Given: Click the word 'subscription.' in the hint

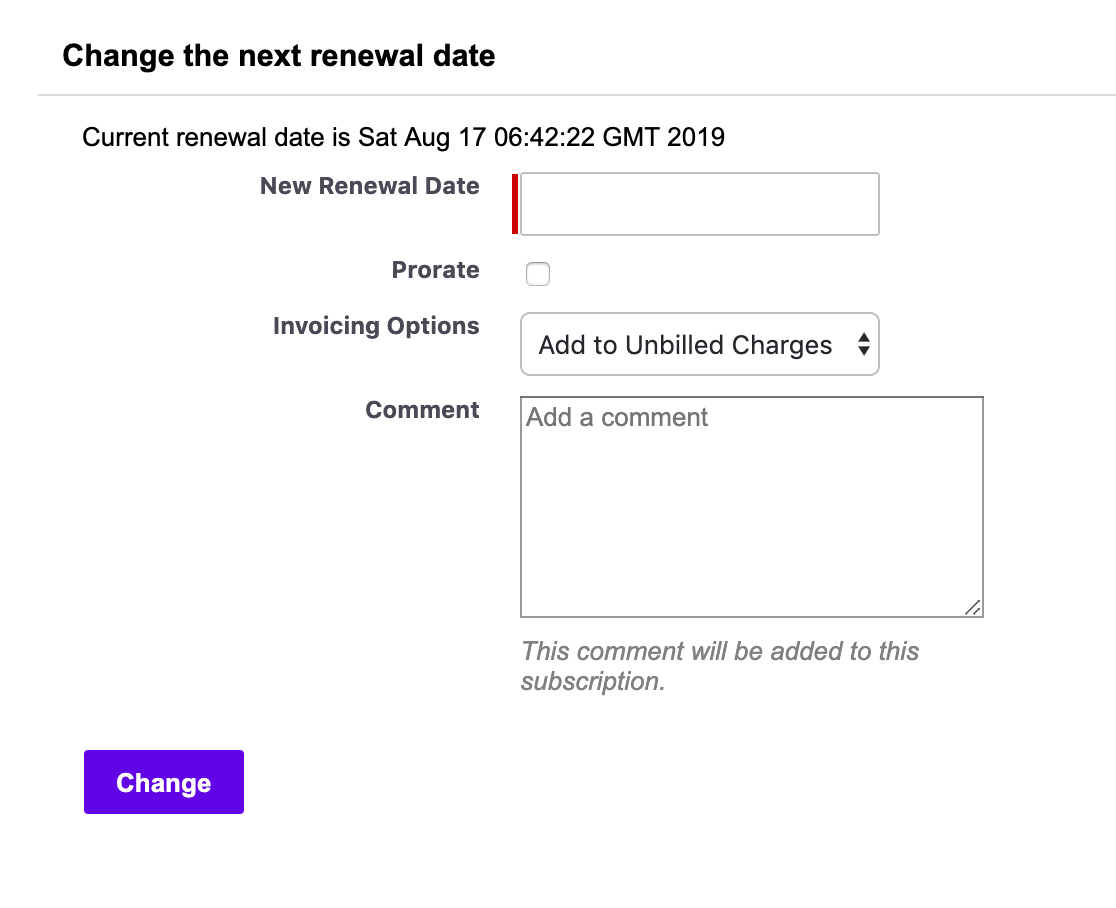Looking at the screenshot, I should pos(592,682).
